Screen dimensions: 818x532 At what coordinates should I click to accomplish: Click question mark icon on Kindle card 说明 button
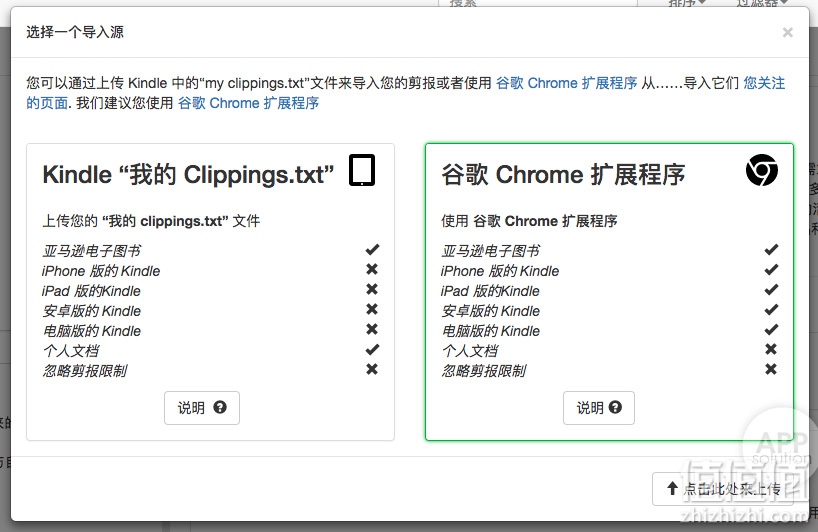click(220, 407)
